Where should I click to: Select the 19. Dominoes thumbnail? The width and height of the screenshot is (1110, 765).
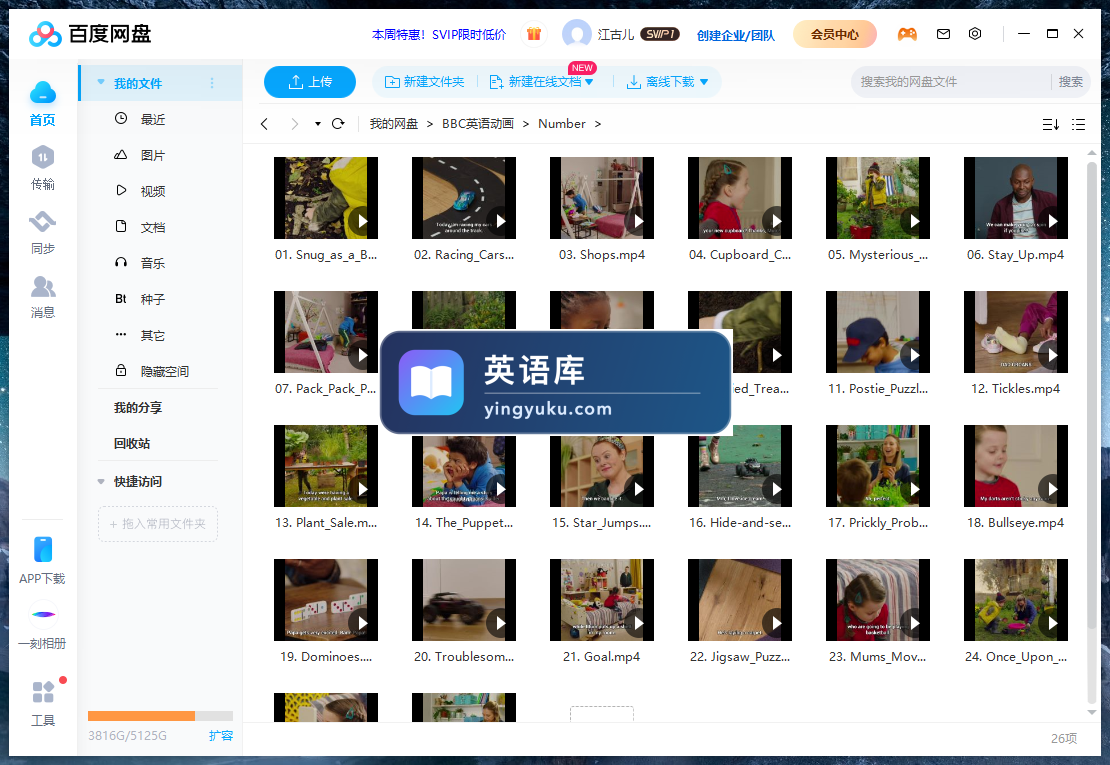pos(326,600)
